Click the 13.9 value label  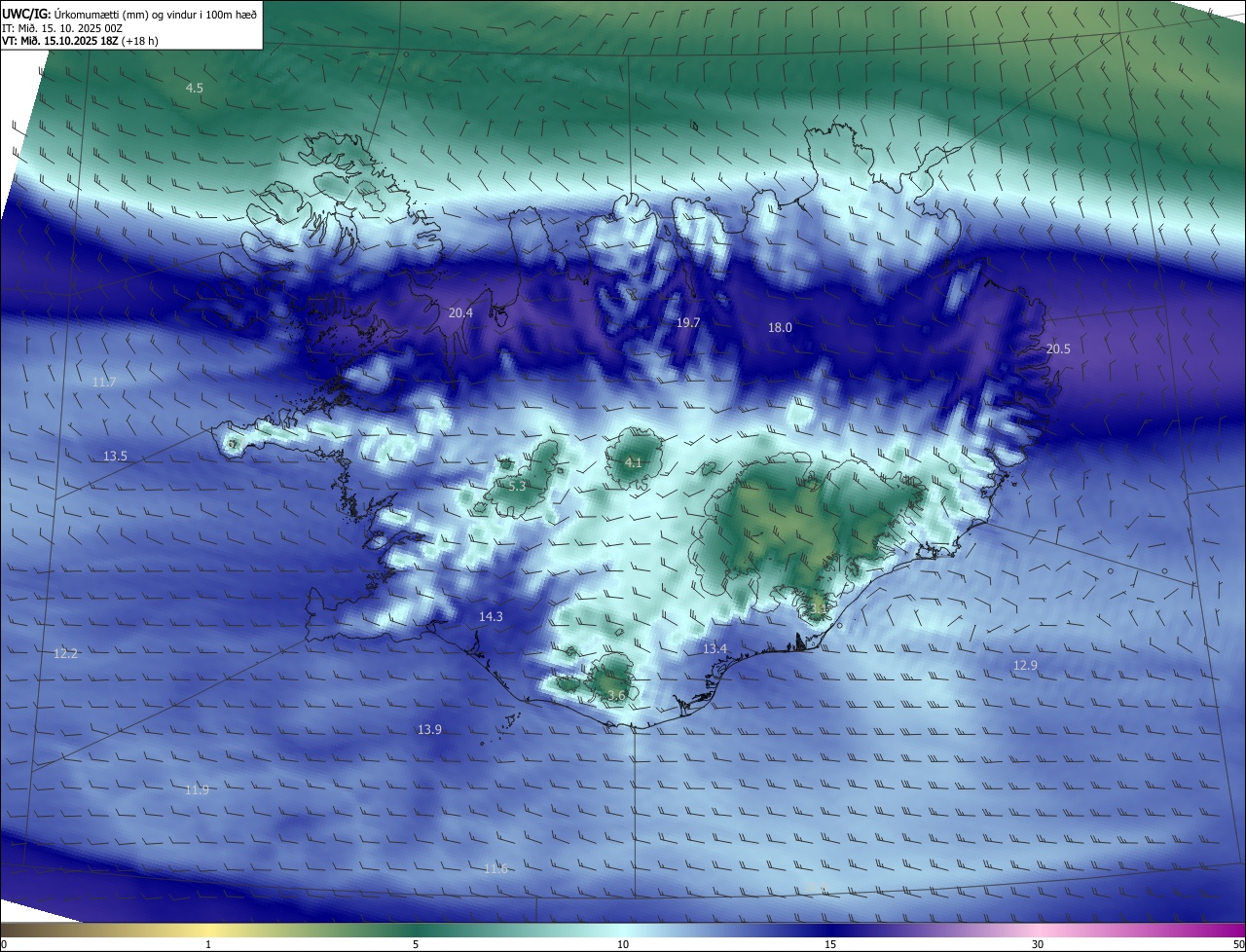point(429,729)
